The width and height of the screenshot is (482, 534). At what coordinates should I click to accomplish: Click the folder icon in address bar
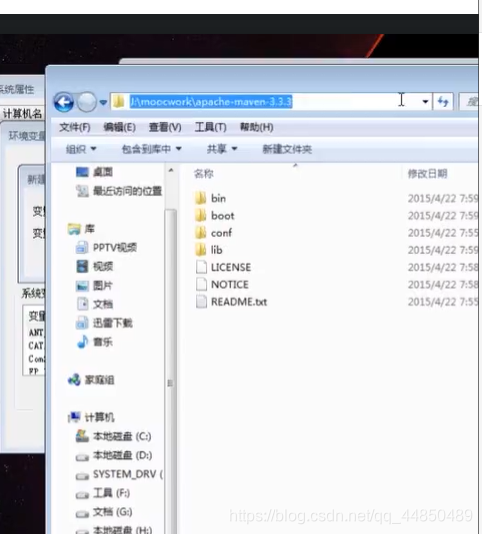[x=119, y=101]
